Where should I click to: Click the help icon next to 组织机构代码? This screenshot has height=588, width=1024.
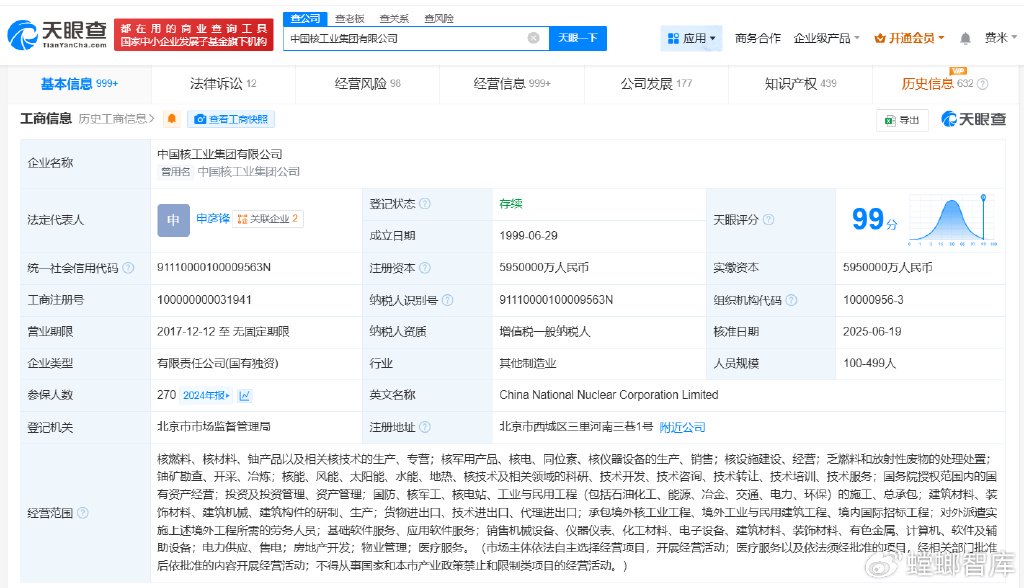[x=791, y=300]
